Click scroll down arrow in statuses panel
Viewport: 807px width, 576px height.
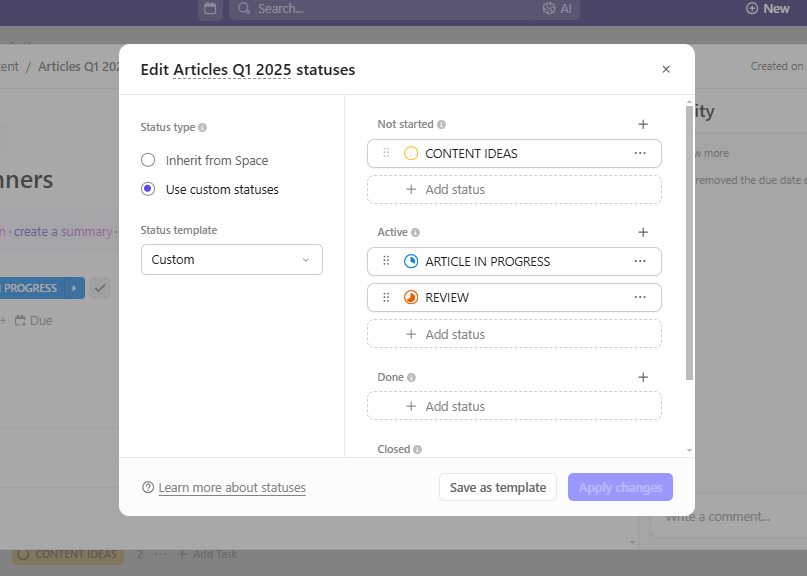click(x=690, y=450)
